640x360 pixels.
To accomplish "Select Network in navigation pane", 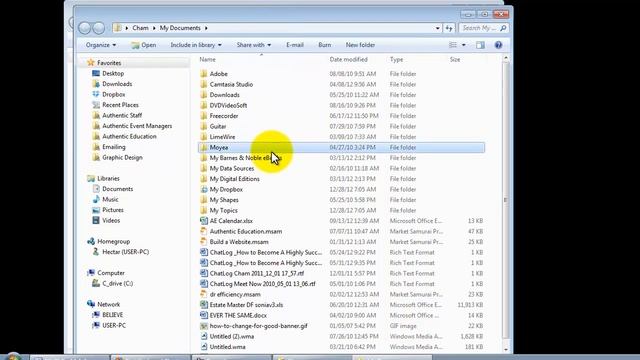I will point(109,304).
